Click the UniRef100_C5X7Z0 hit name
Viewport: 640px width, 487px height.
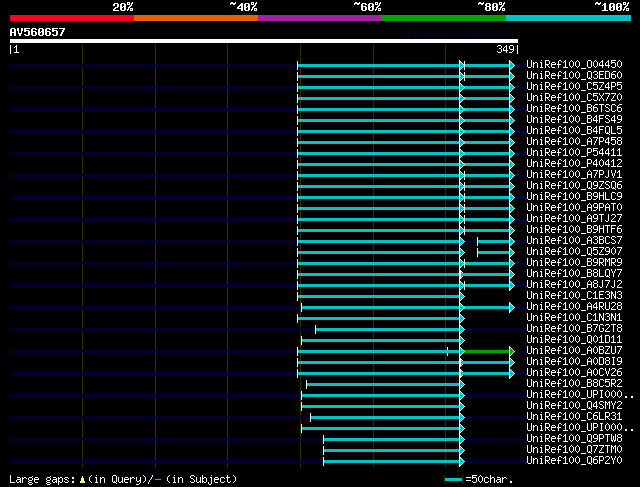pyautogui.click(x=574, y=98)
